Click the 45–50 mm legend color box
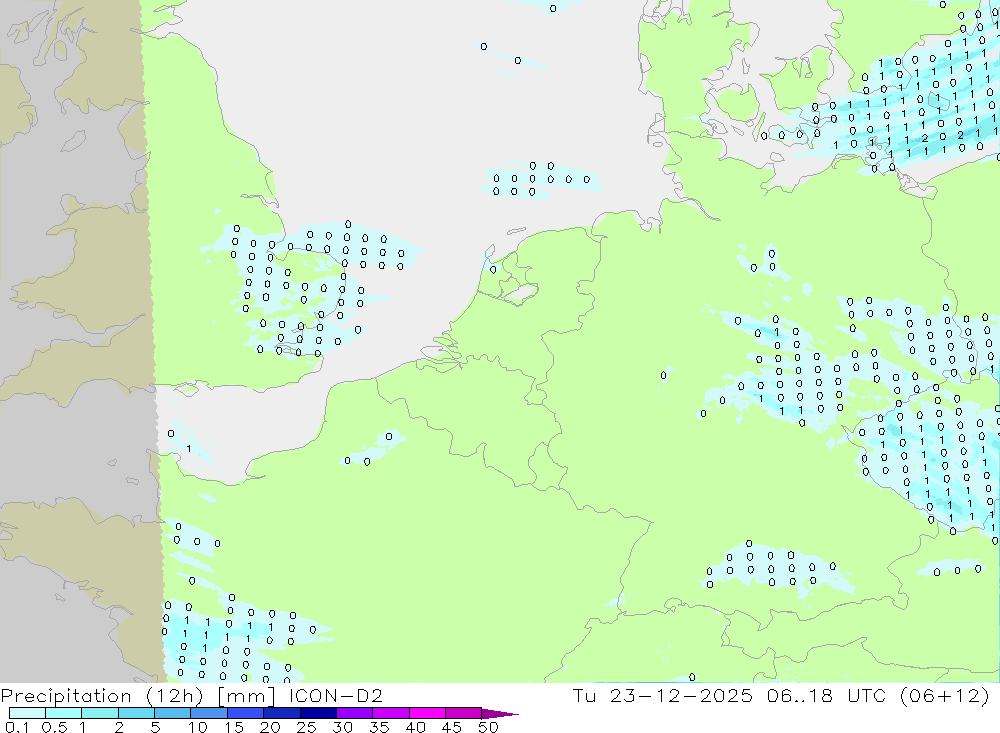This screenshot has width=1000, height=733. (464, 713)
